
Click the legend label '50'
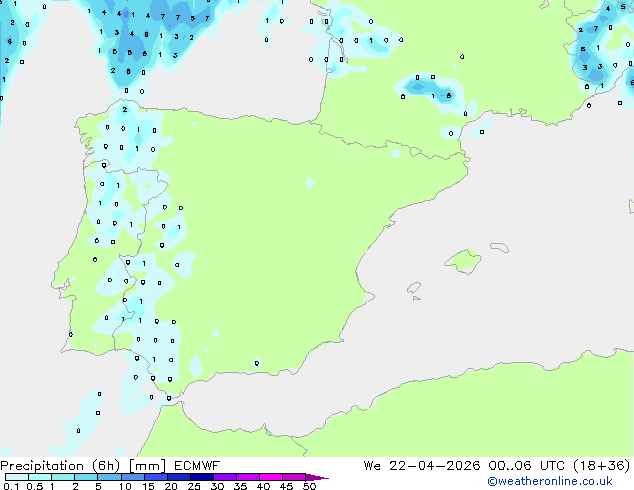(x=309, y=486)
